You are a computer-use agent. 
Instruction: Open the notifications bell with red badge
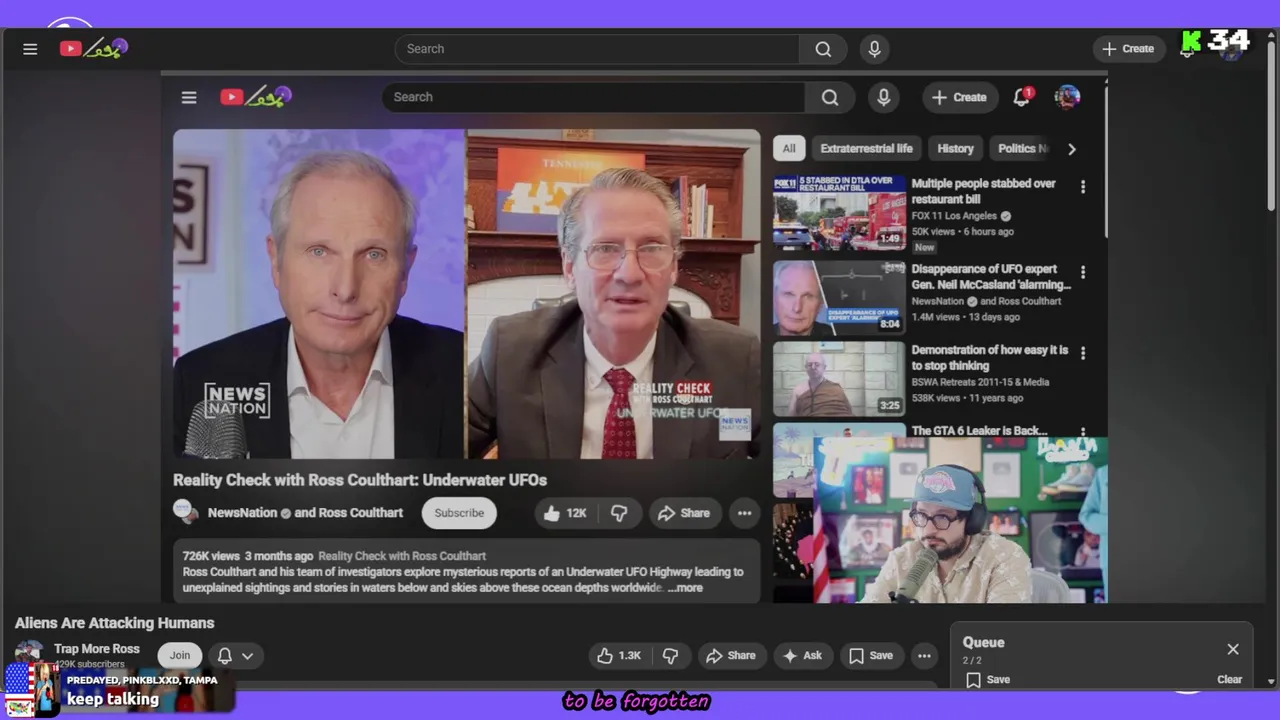(1022, 97)
